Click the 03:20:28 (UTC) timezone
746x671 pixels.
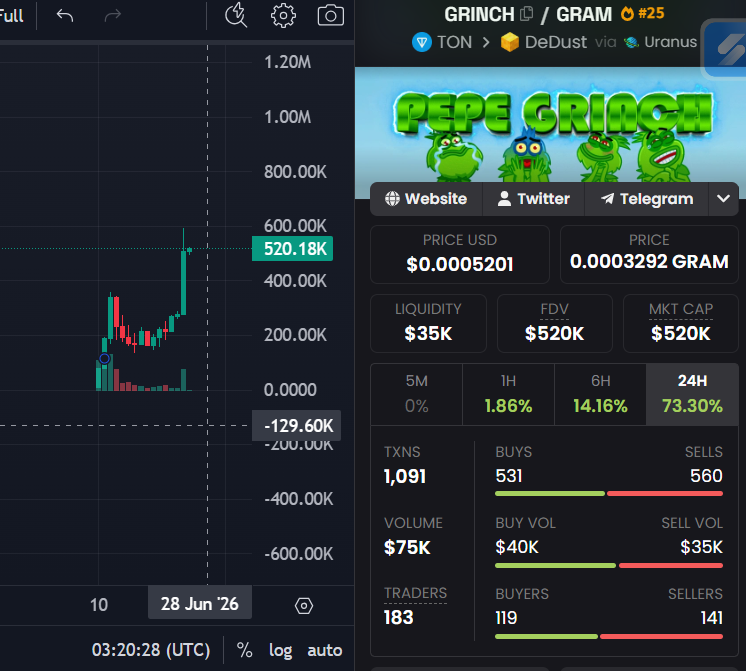point(151,650)
